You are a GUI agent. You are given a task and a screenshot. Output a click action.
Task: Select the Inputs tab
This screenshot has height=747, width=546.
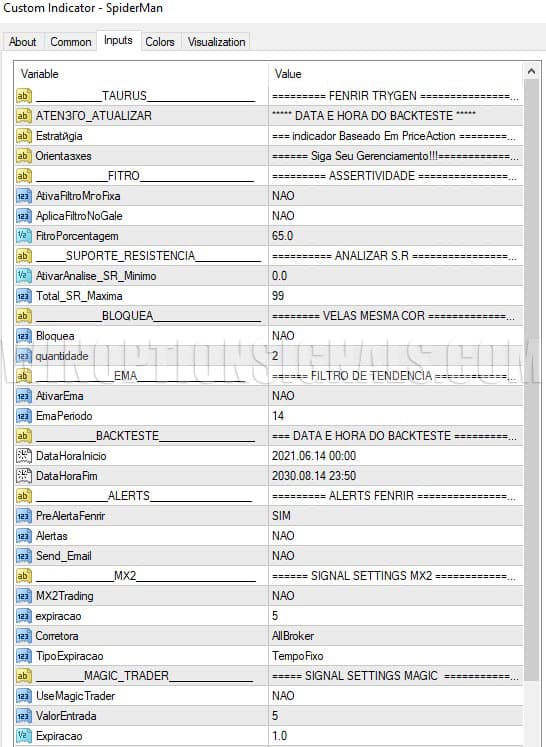[x=118, y=40]
